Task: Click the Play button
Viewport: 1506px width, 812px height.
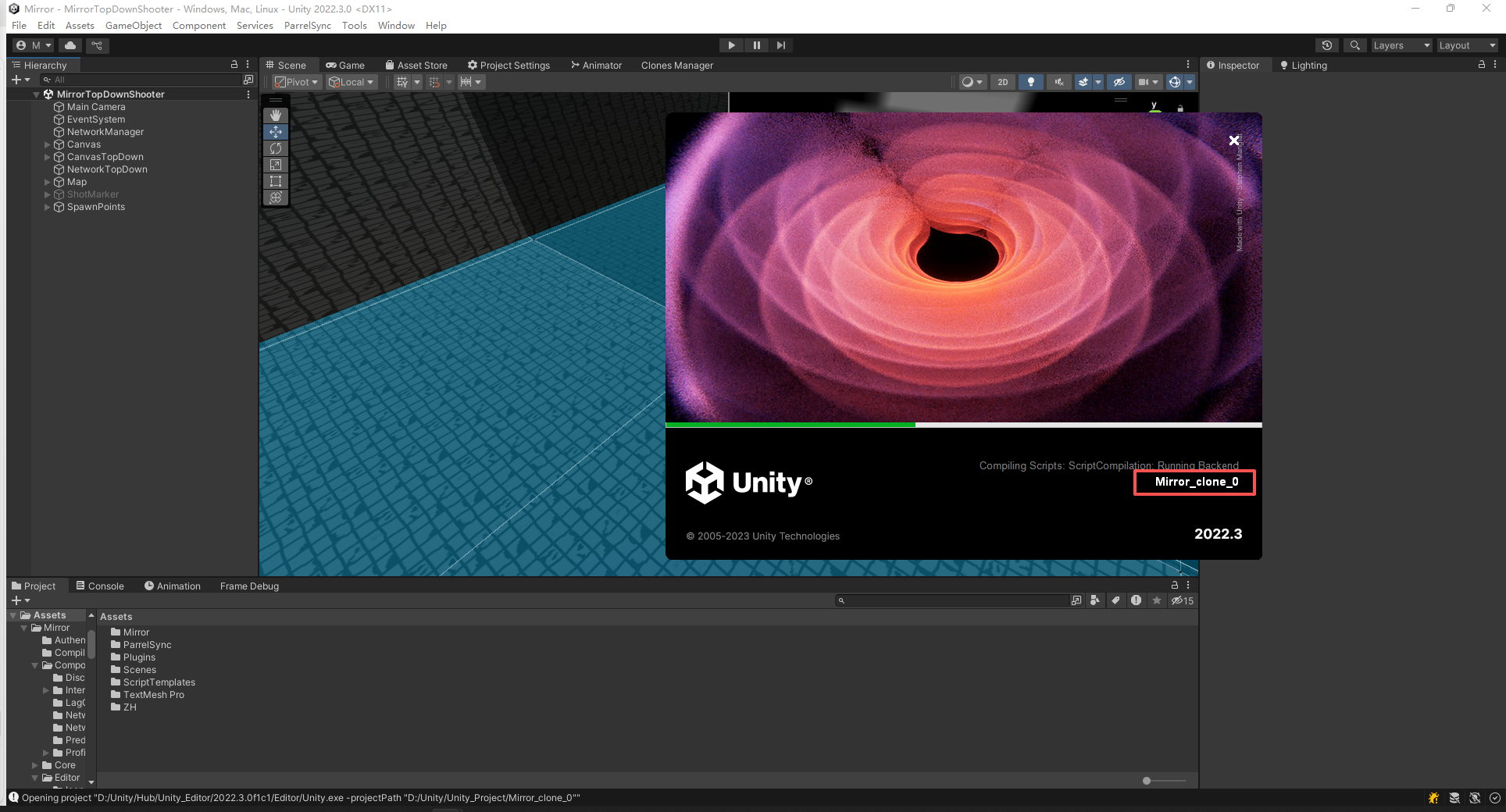Action: click(x=731, y=45)
